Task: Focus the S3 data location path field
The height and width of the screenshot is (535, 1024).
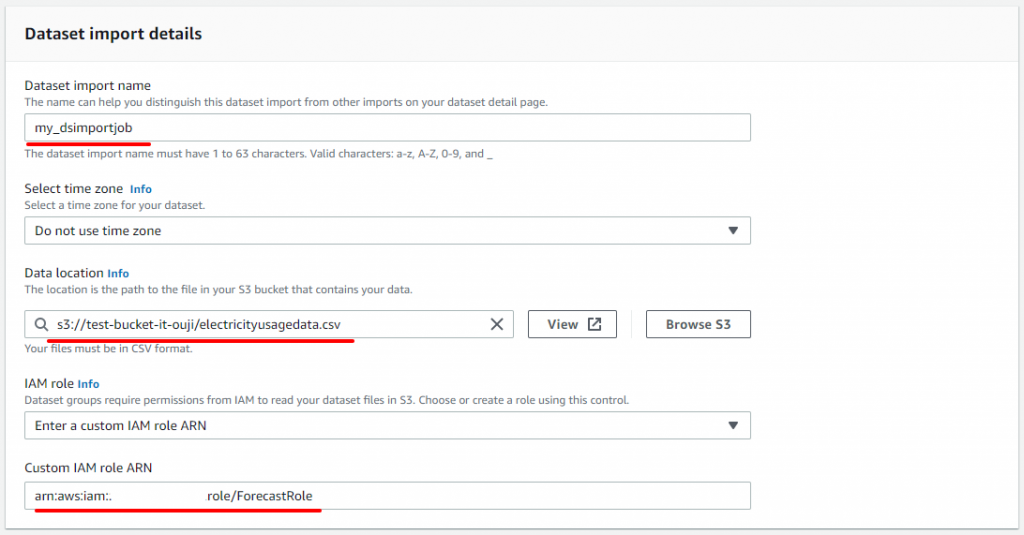Action: 269,325
